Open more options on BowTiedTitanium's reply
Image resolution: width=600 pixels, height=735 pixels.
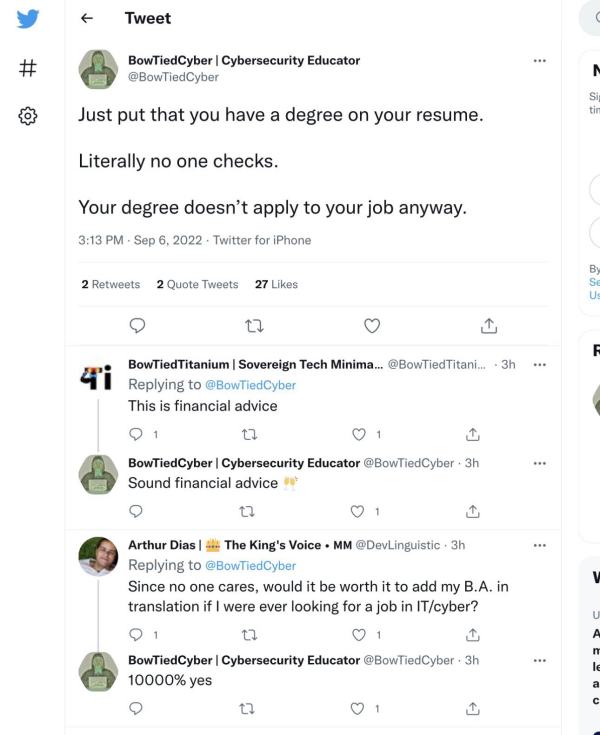click(540, 365)
